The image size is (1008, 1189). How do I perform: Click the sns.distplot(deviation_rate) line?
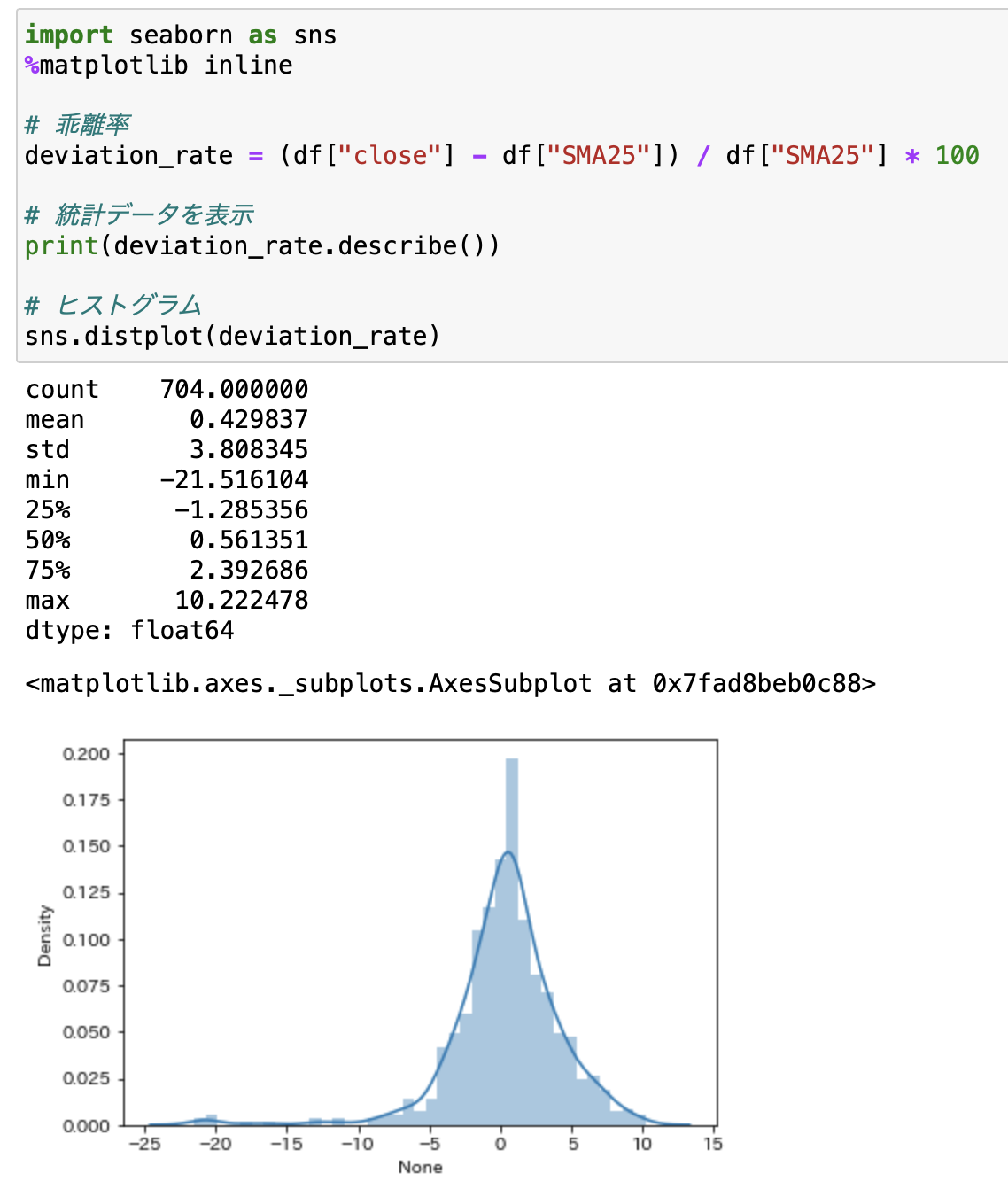232,337
